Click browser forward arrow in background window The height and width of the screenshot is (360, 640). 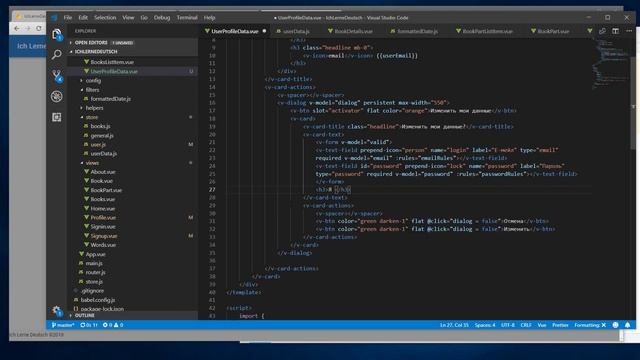pos(28,29)
